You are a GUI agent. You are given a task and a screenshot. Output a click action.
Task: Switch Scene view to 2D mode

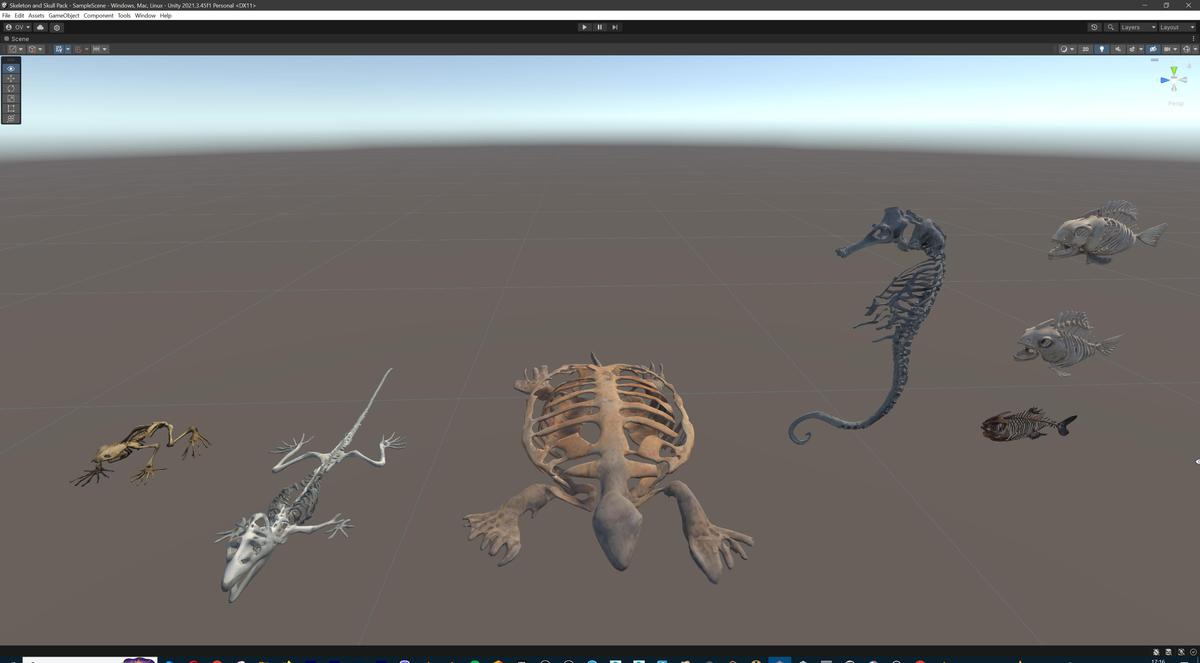click(x=1085, y=49)
